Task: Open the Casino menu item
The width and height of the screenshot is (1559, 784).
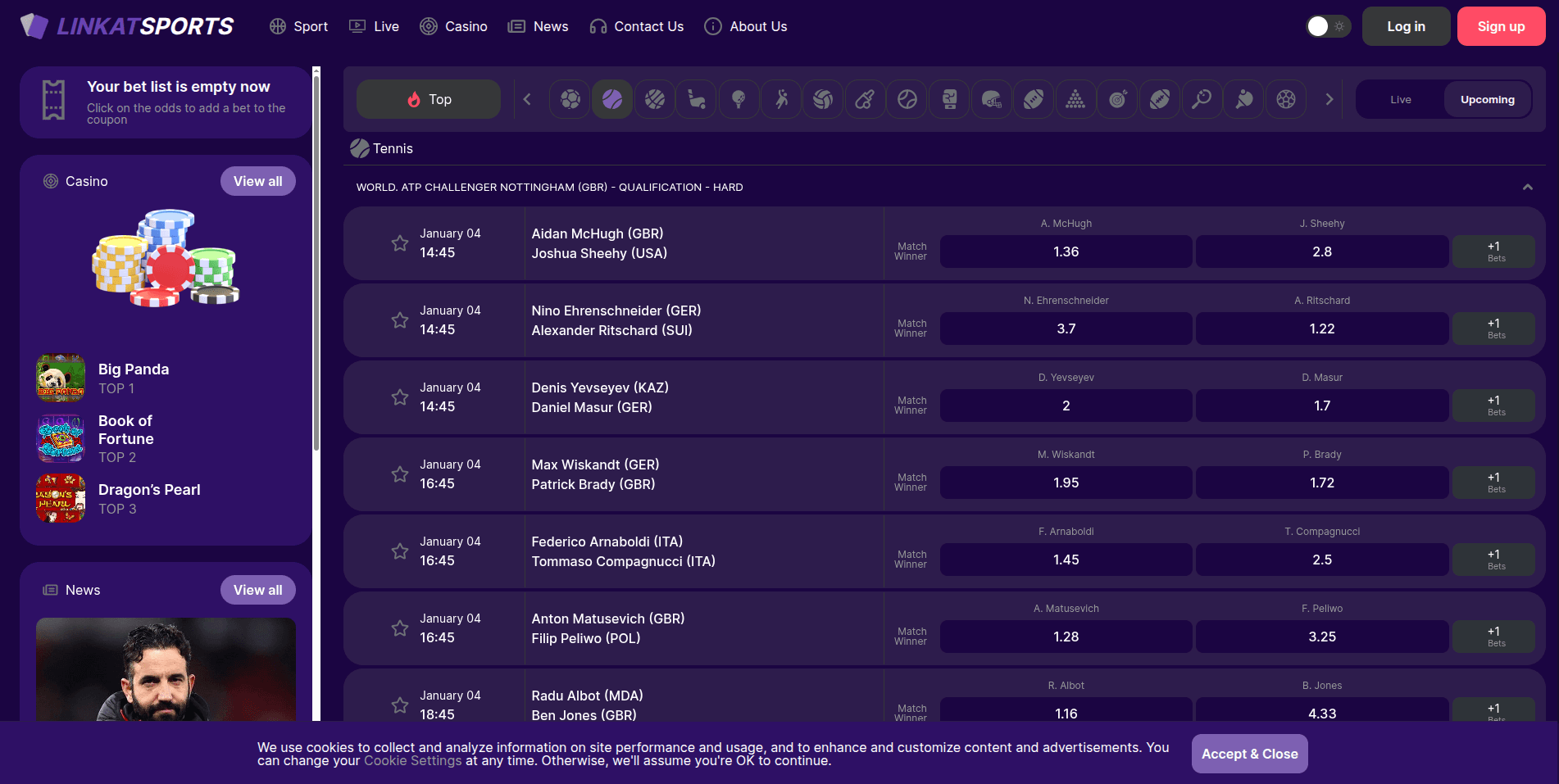Action: click(x=453, y=26)
